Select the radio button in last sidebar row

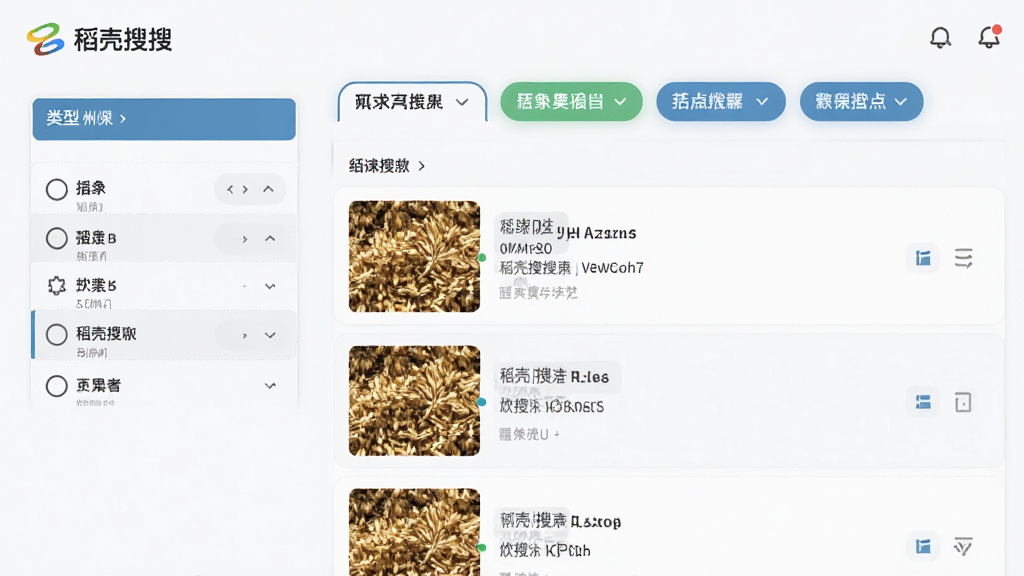tap(57, 386)
